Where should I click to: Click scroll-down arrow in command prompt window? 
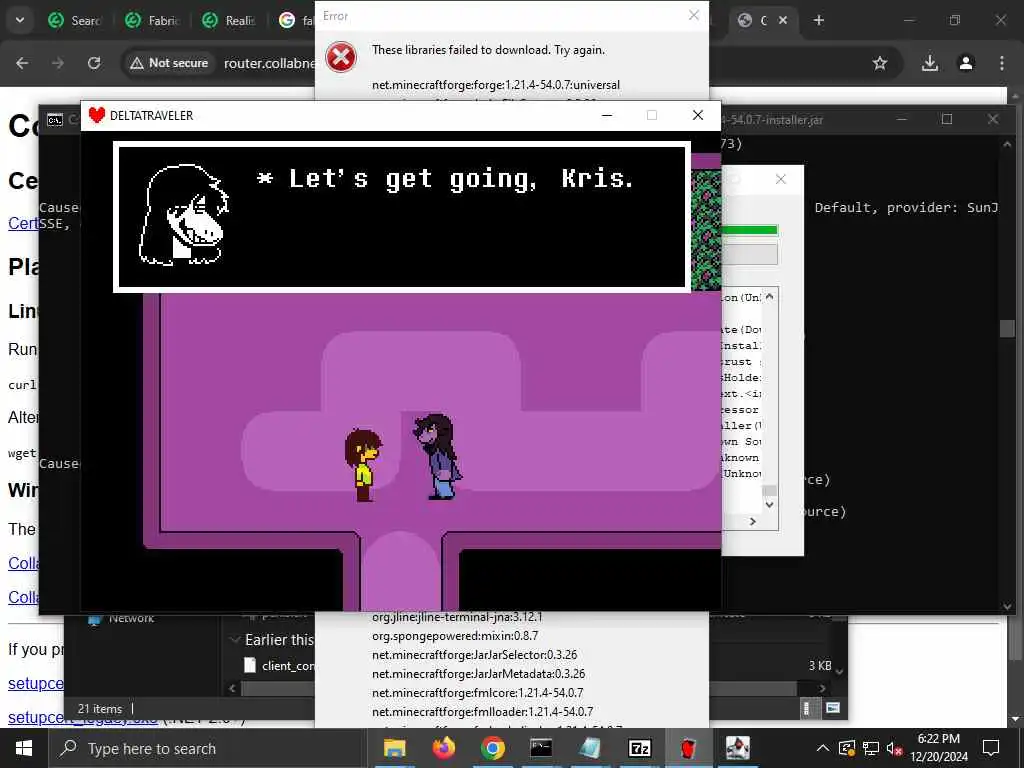(x=1007, y=606)
